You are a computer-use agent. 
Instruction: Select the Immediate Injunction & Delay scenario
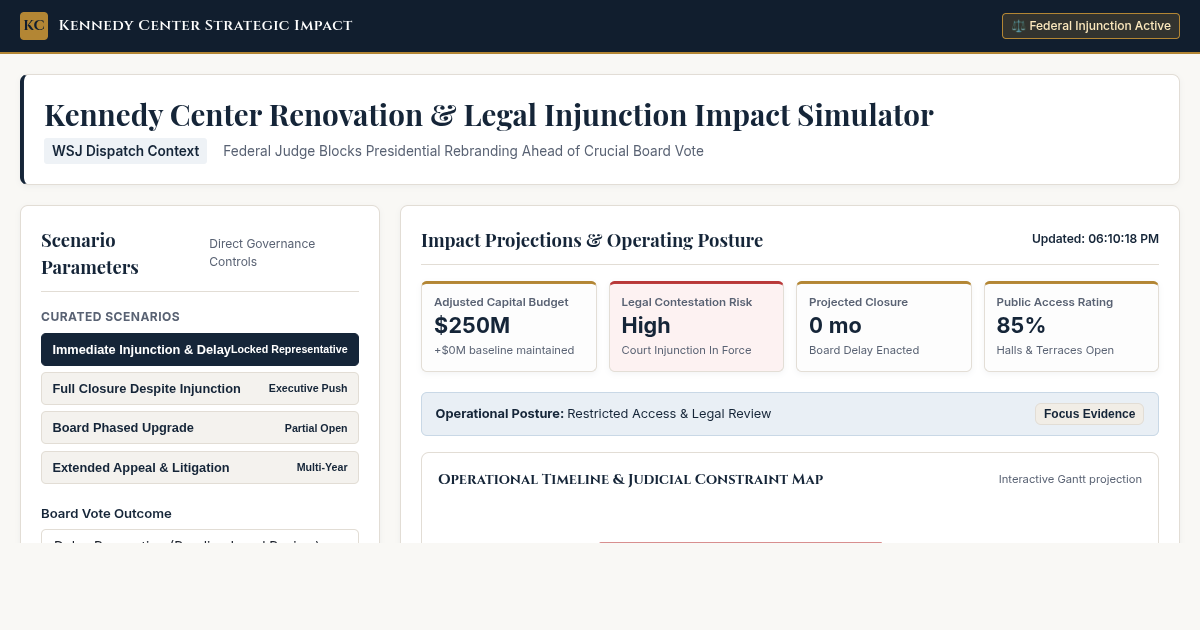[200, 350]
